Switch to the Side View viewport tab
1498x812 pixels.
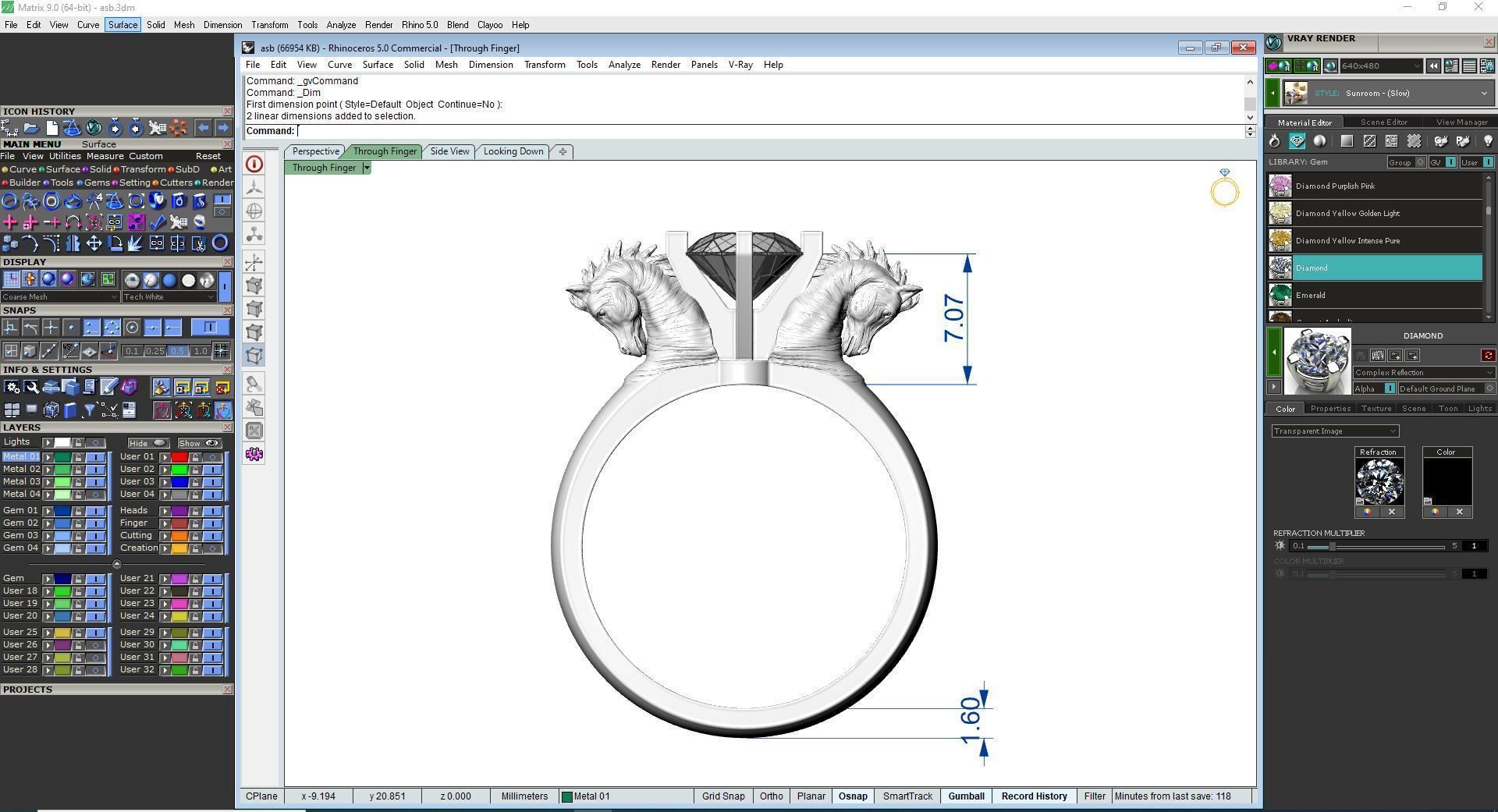pyautogui.click(x=449, y=151)
